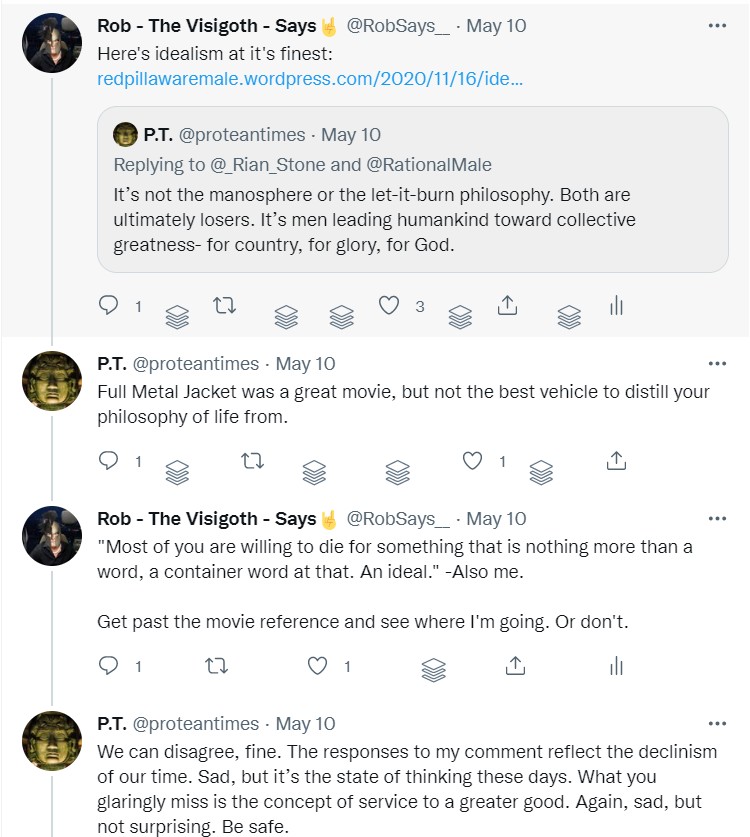Open more menu on Full Metal Jacket tweet

717,364
